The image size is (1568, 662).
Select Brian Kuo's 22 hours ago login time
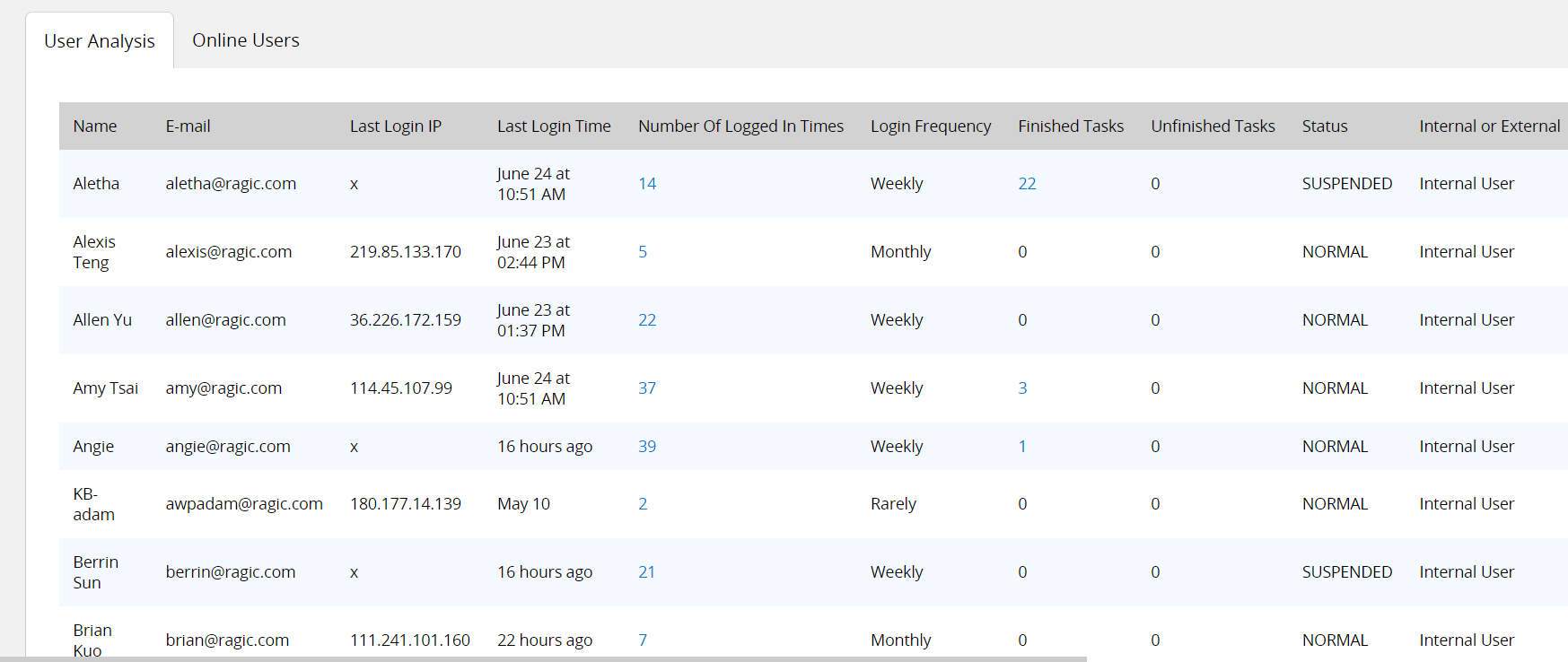pos(545,640)
